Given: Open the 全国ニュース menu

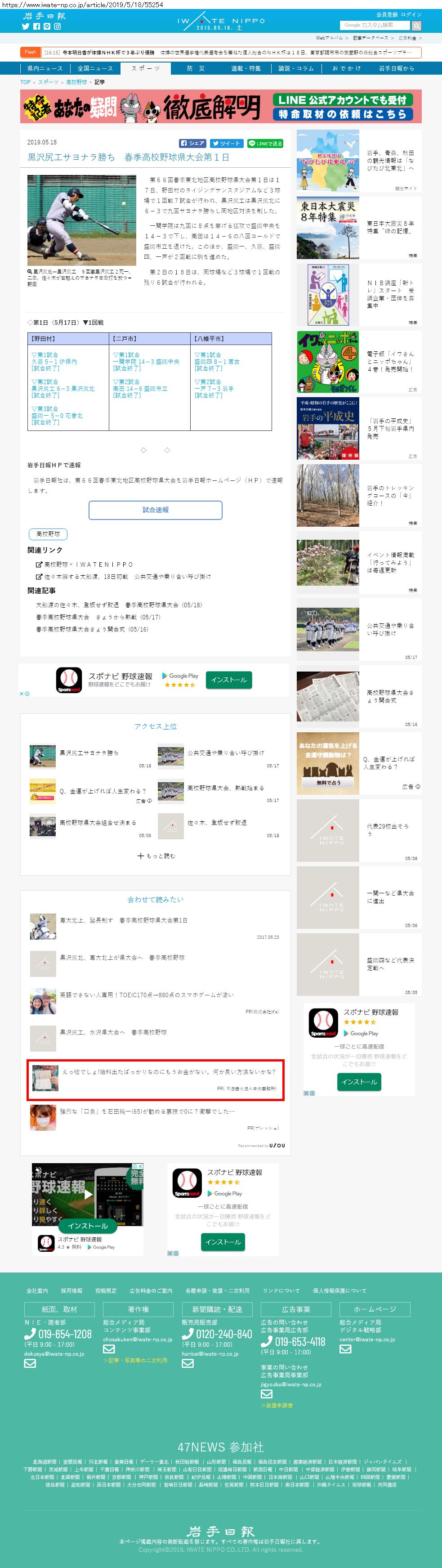Looking at the screenshot, I should (95, 68).
